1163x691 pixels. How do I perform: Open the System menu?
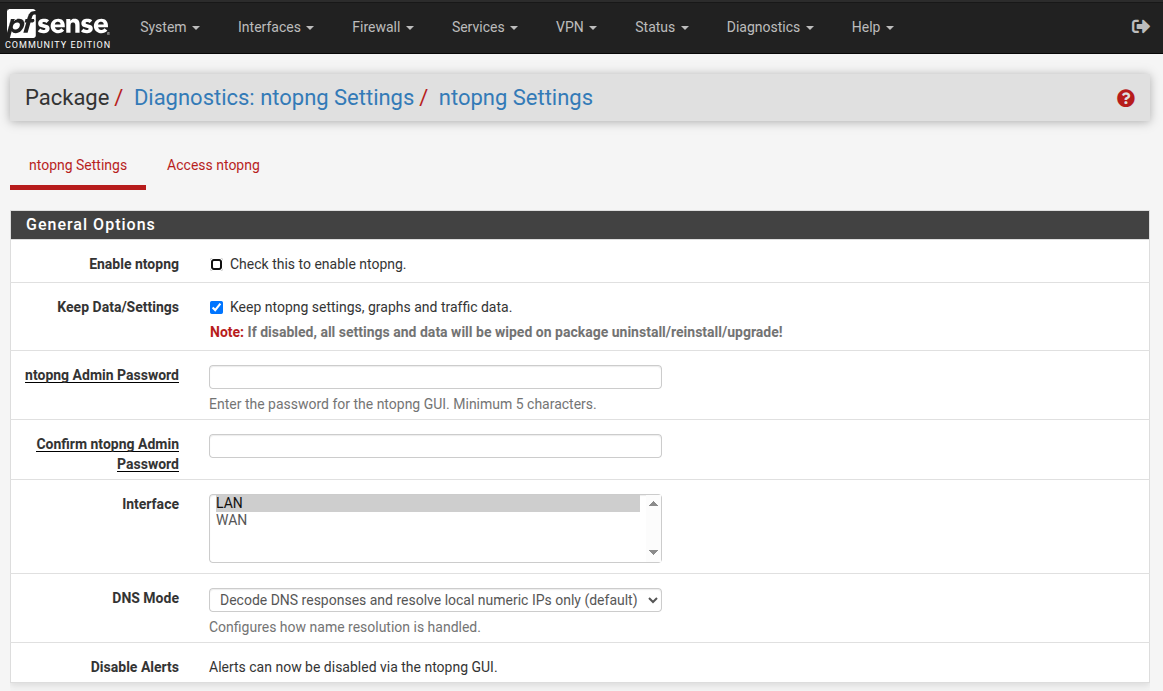point(170,27)
